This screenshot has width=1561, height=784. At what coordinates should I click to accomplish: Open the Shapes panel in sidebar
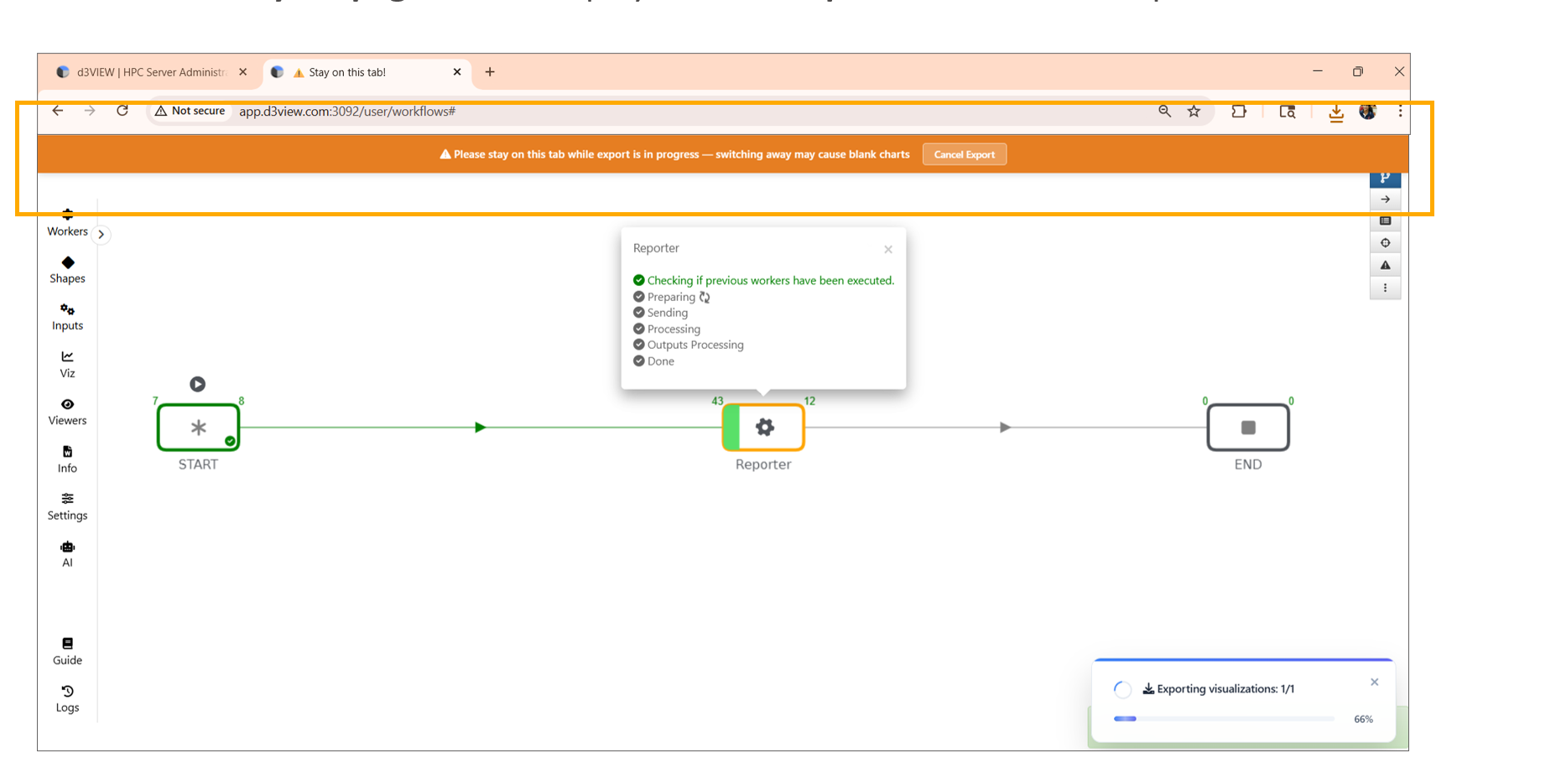tap(67, 269)
